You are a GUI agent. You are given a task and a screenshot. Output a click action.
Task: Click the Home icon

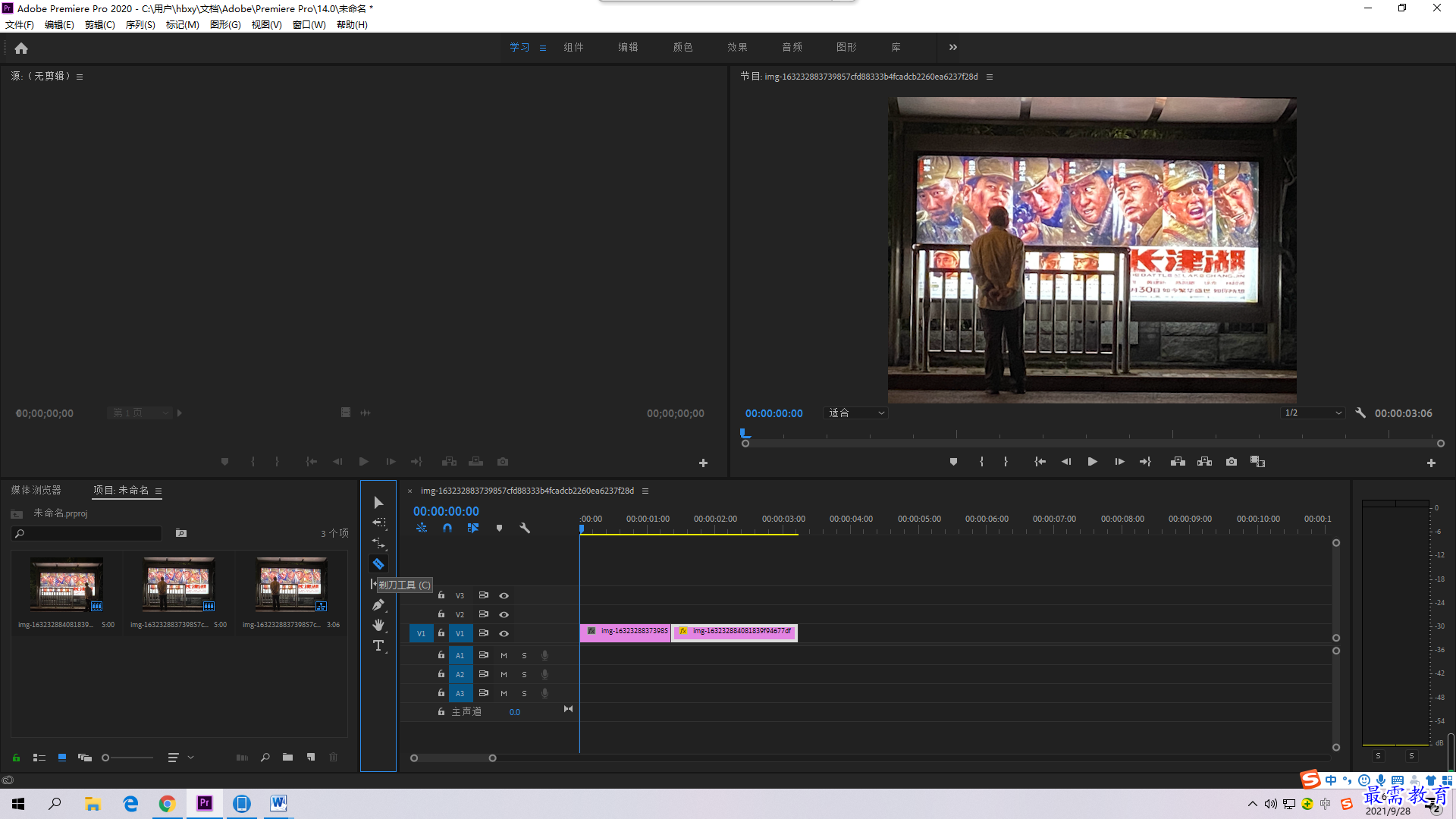click(x=21, y=48)
